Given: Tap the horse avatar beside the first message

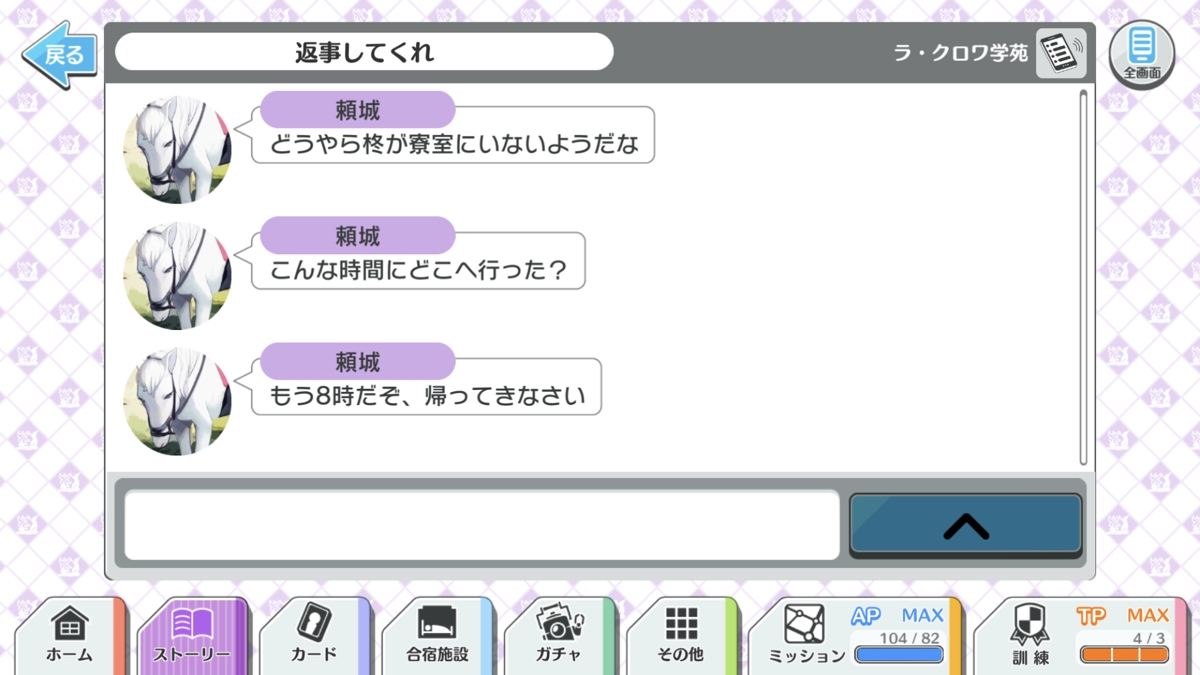Looking at the screenshot, I should click(x=178, y=150).
